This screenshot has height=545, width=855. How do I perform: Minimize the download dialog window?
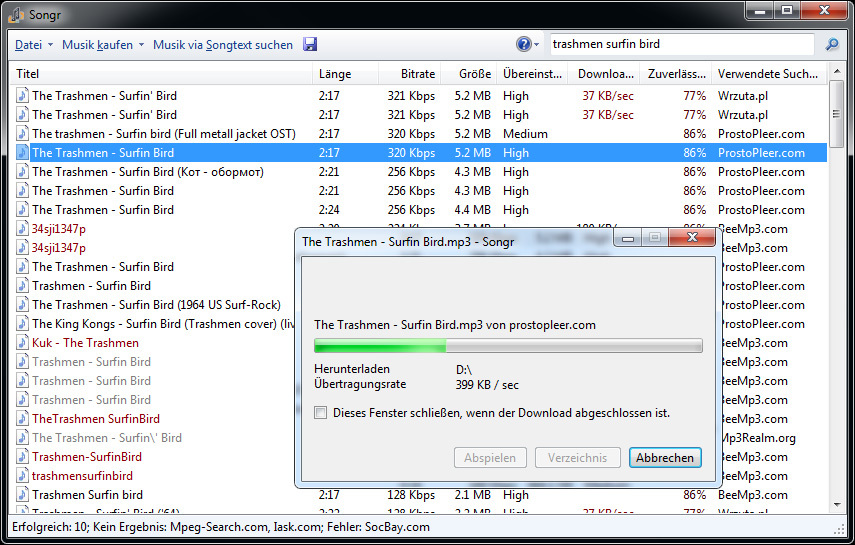(x=628, y=237)
